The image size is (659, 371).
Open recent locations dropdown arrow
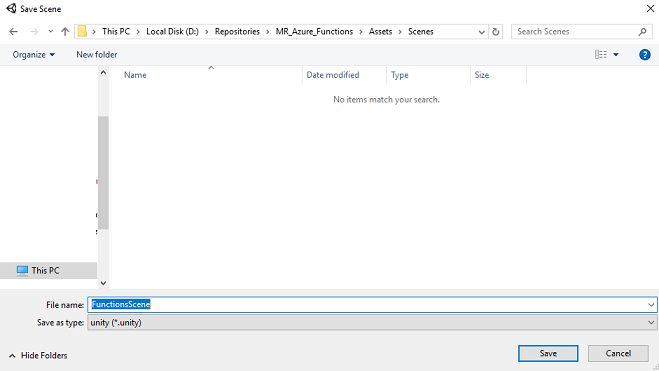click(50, 32)
